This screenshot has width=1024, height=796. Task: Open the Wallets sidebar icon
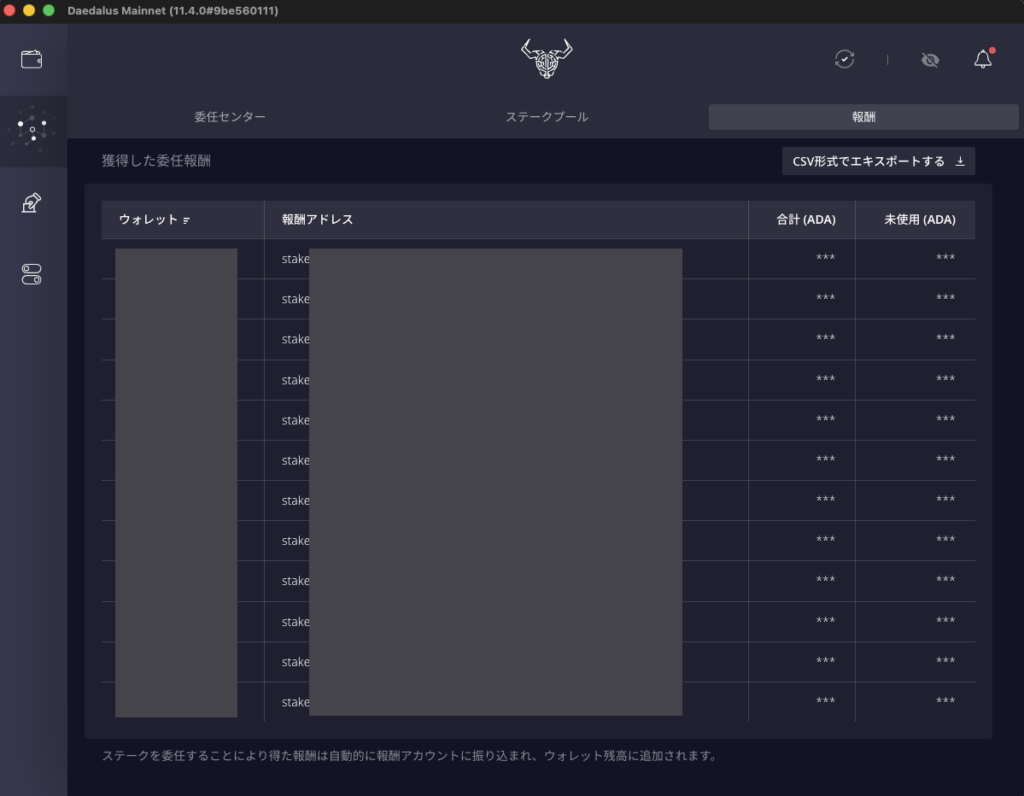31,59
